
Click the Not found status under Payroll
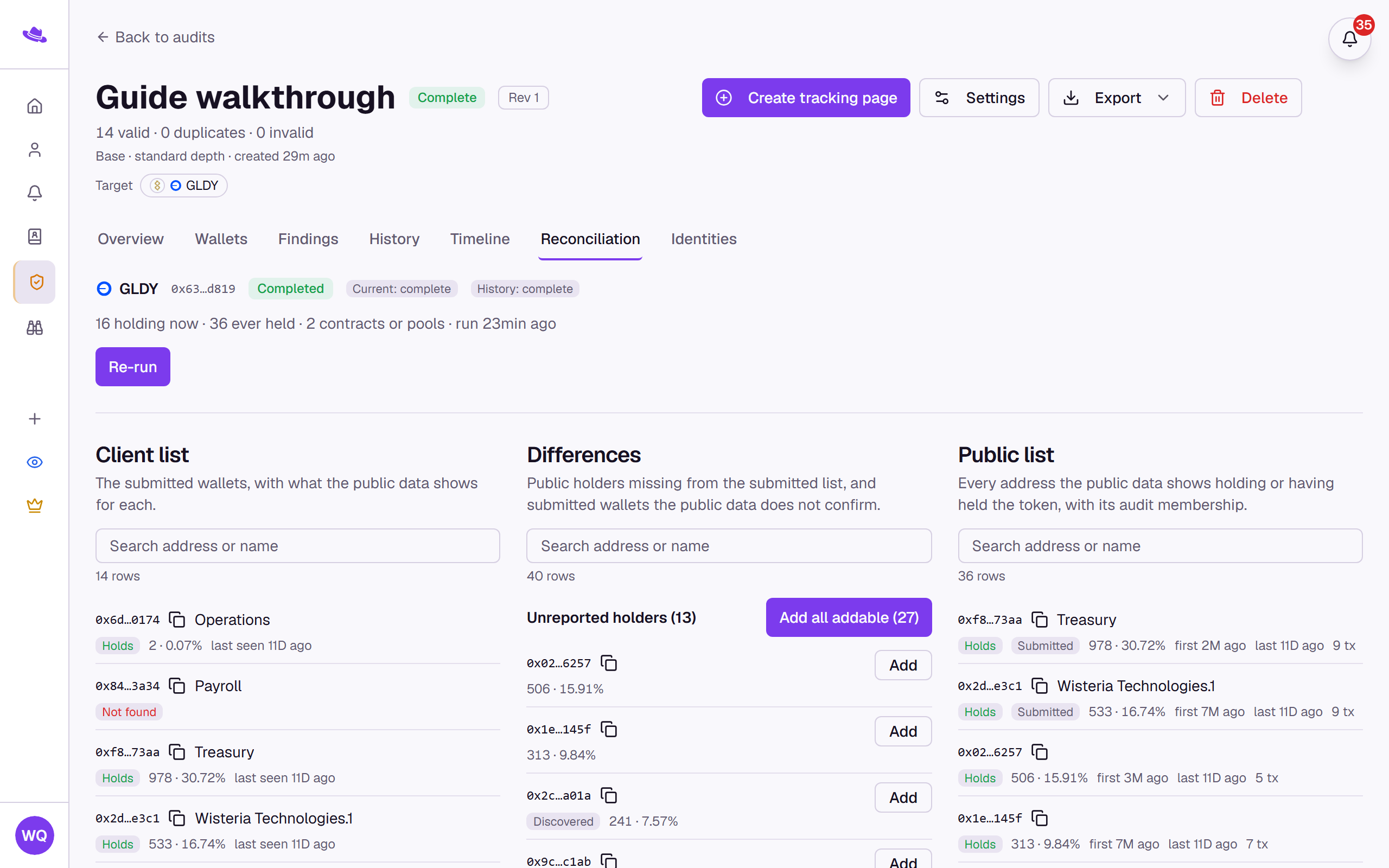[x=129, y=712]
